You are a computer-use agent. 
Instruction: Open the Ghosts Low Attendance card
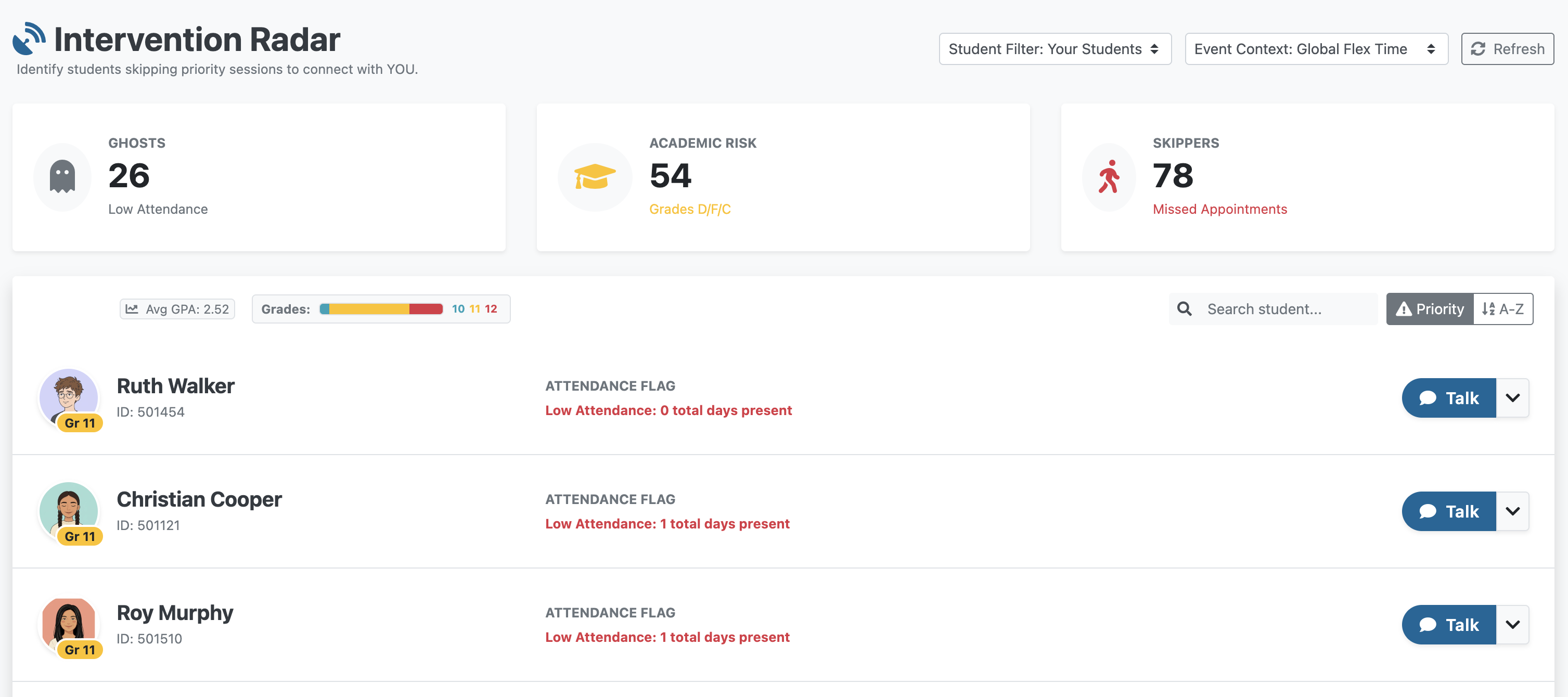tap(259, 176)
